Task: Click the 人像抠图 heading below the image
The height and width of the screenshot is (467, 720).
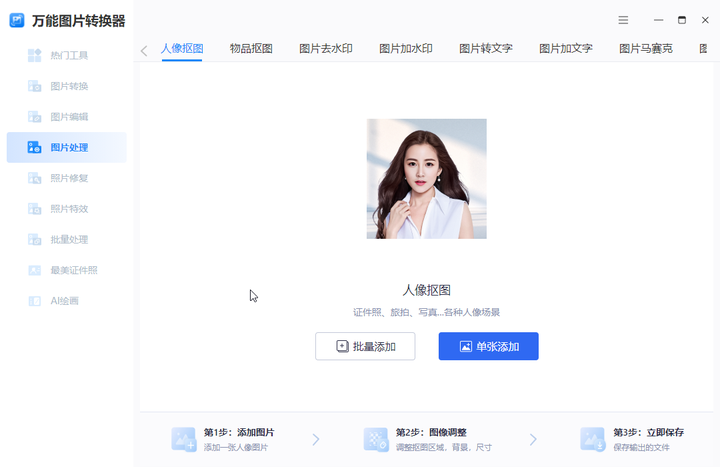Action: pyautogui.click(x=427, y=290)
